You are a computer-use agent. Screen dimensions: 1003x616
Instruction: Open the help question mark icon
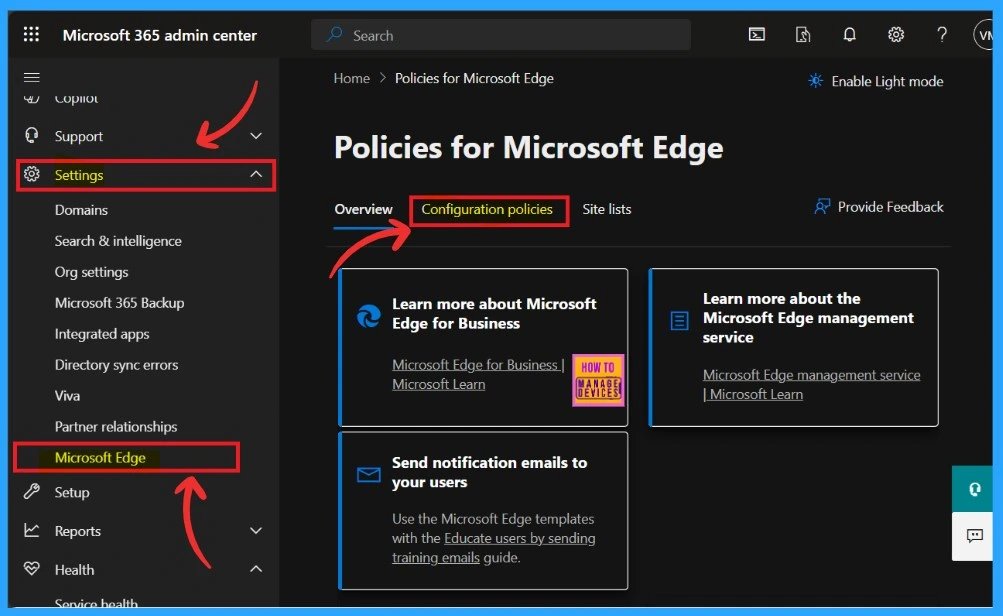click(x=942, y=35)
